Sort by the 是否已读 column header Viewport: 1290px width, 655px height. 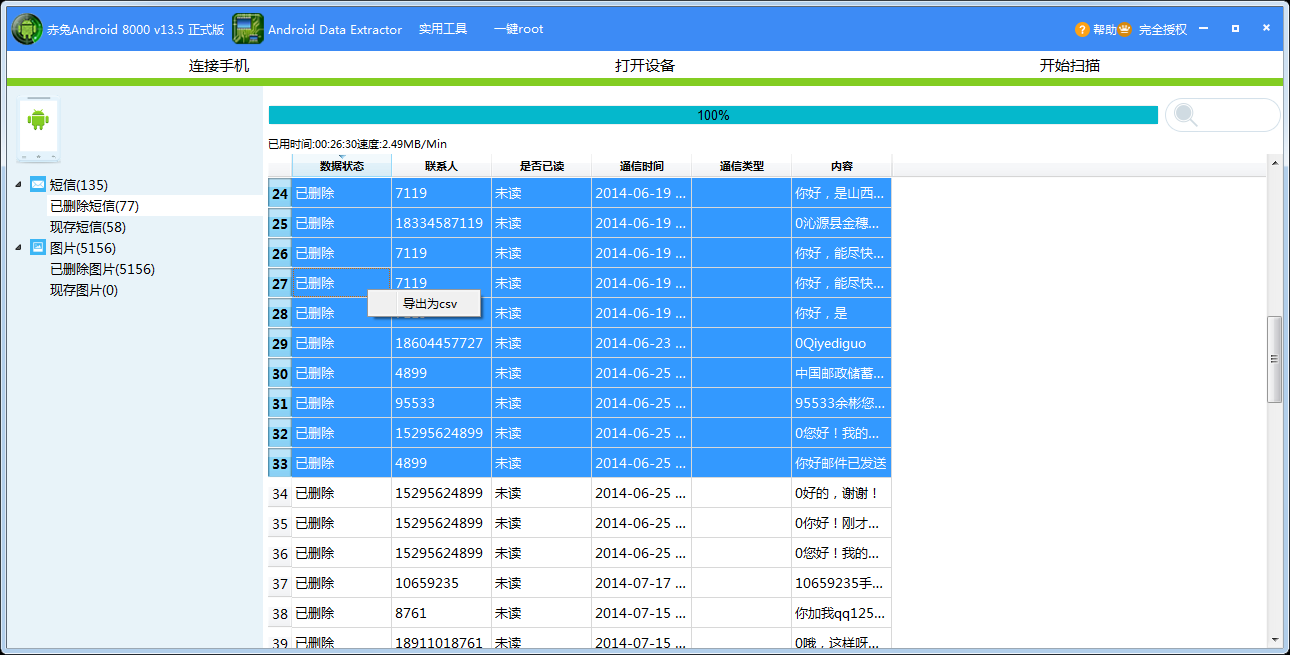(x=542, y=166)
